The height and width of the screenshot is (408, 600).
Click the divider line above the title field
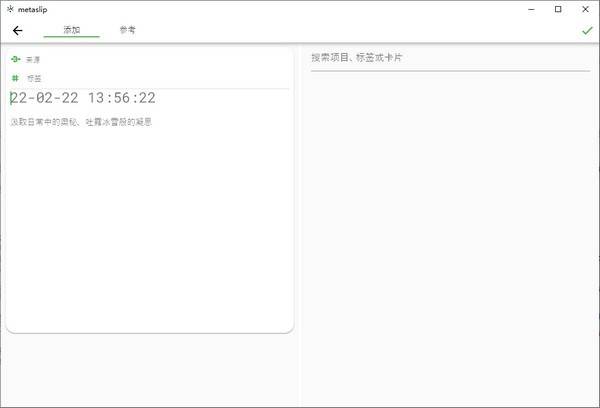[x=150, y=88]
